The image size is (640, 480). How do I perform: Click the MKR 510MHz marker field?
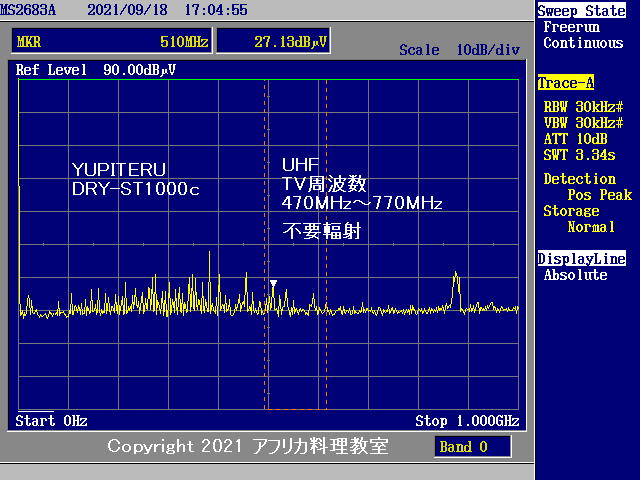pyautogui.click(x=112, y=41)
